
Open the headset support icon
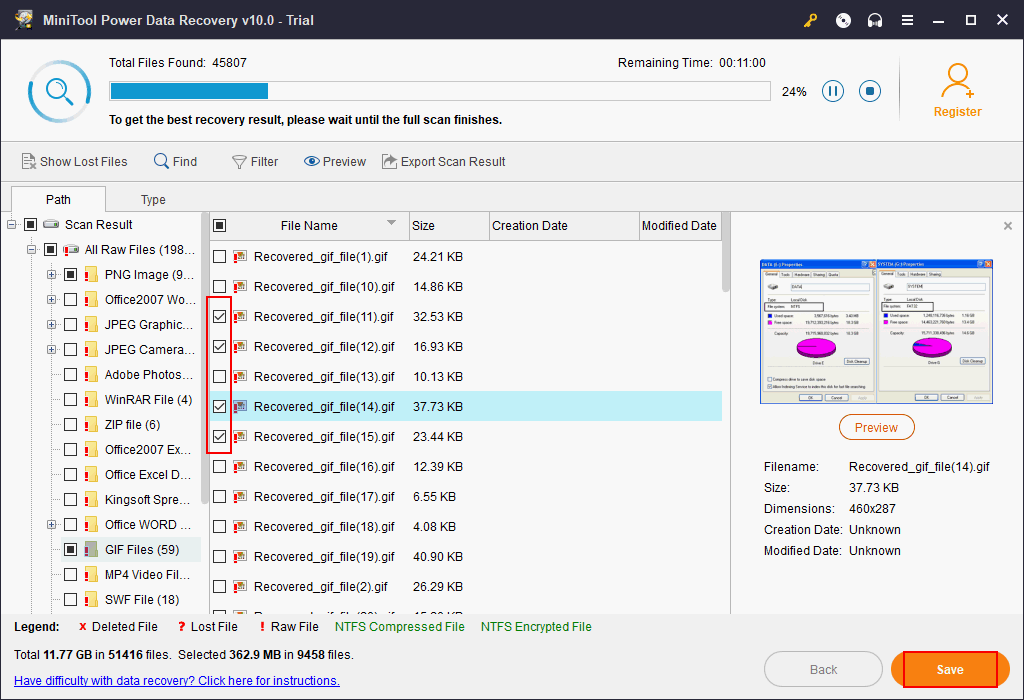[x=875, y=20]
